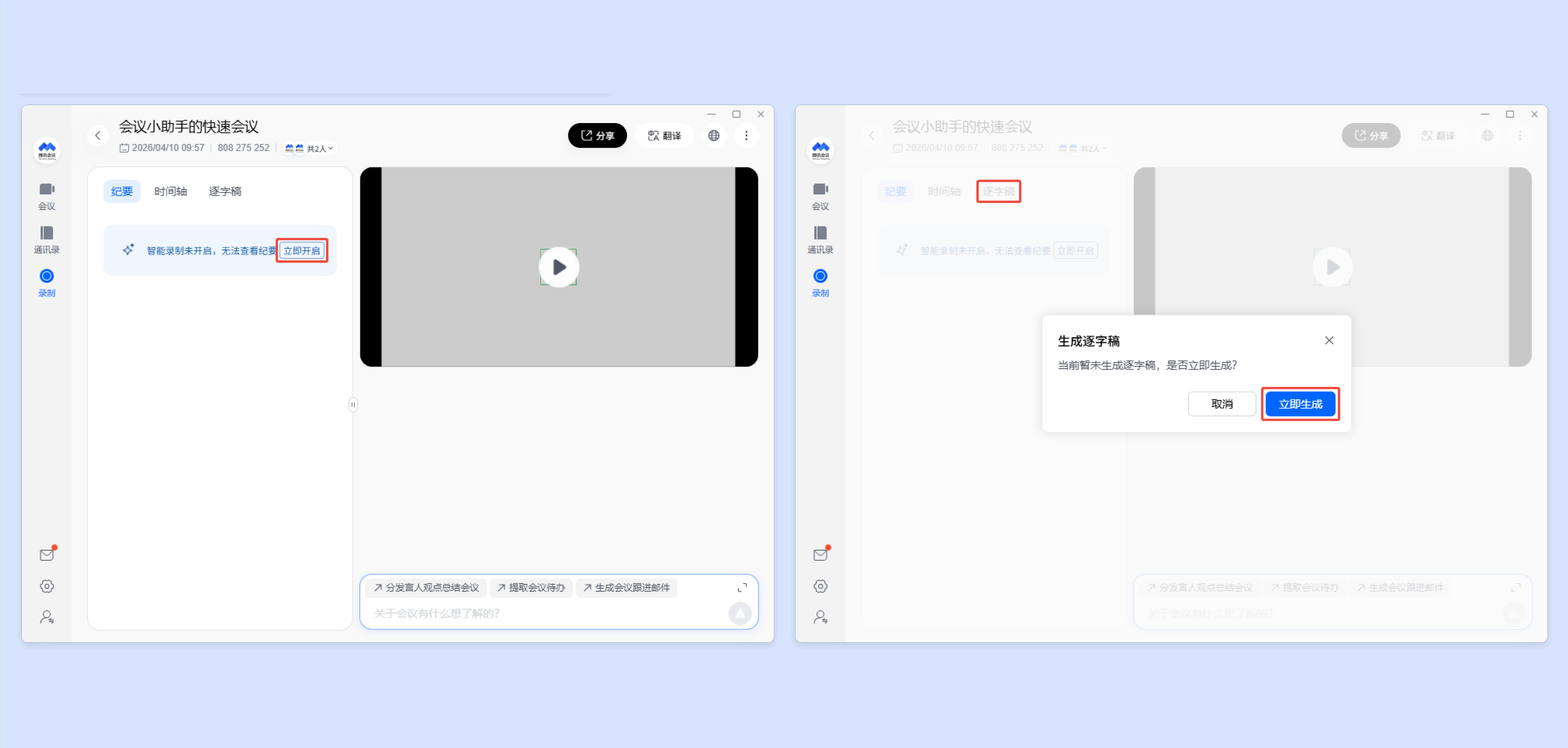This screenshot has width=1568, height=748.
Task: Switch to the 逐字稿 tab in left window
Action: (x=225, y=192)
